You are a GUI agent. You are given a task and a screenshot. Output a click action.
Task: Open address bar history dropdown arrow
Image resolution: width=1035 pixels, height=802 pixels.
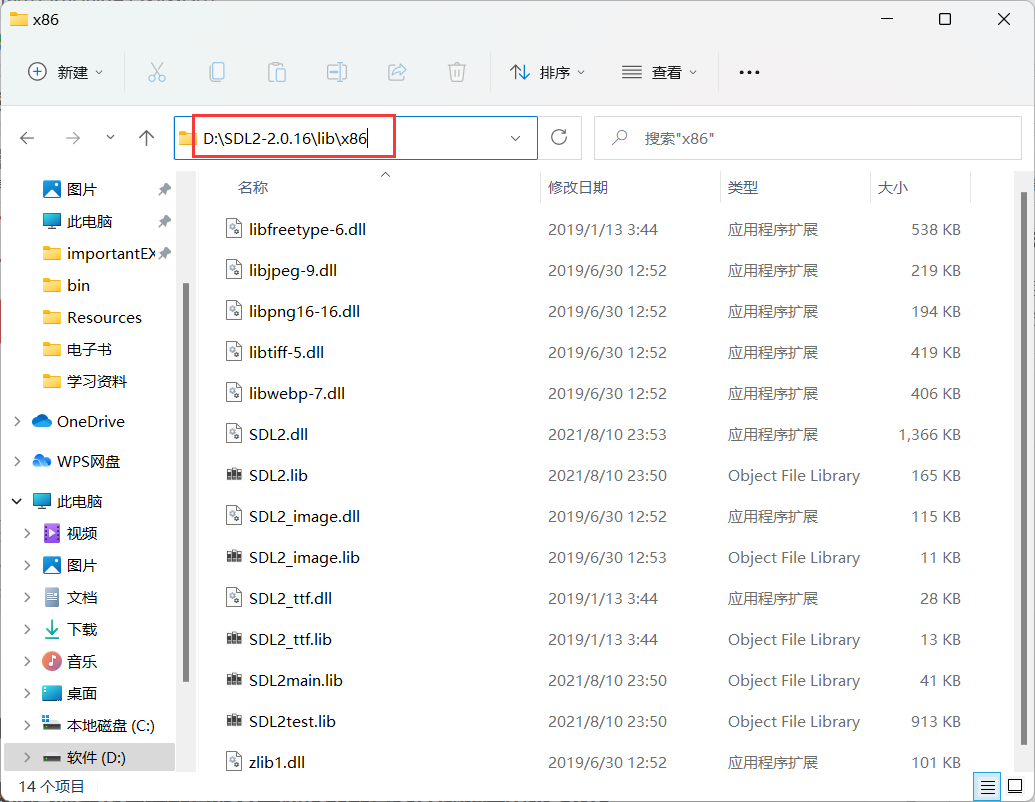coord(516,138)
